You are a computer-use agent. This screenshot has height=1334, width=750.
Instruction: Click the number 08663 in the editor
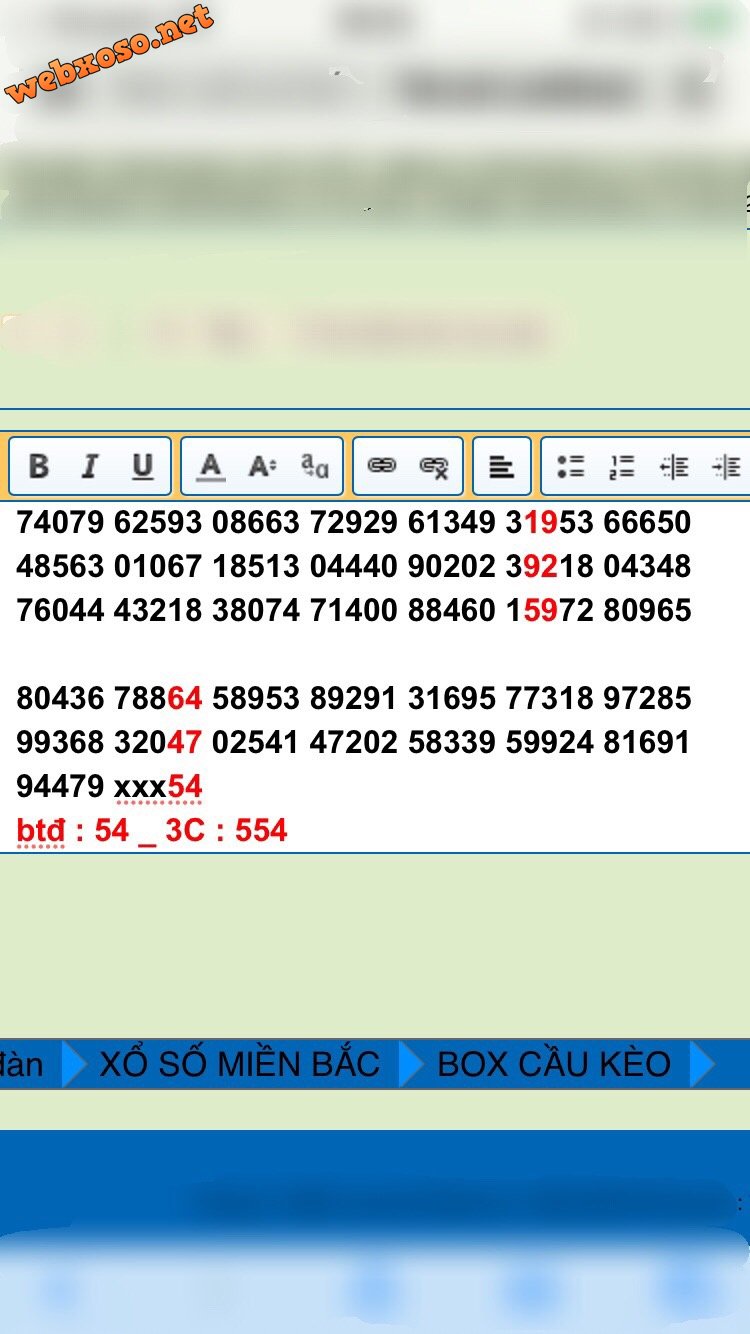(256, 522)
